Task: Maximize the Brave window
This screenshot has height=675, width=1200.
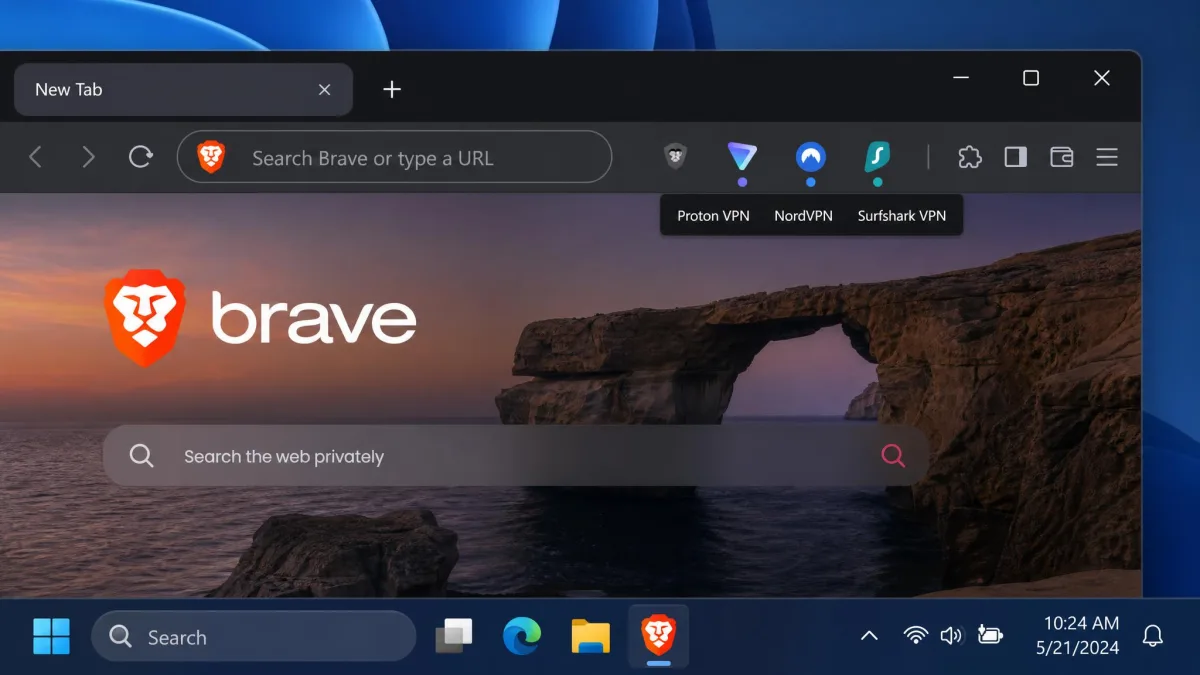Action: point(1031,78)
